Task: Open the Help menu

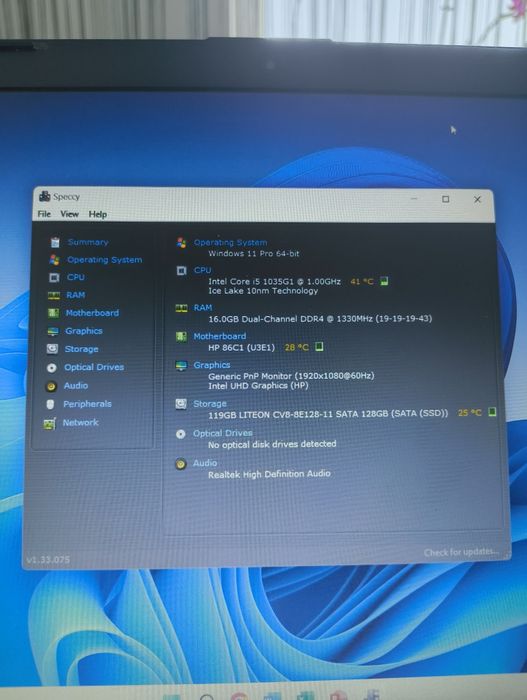Action: click(97, 214)
